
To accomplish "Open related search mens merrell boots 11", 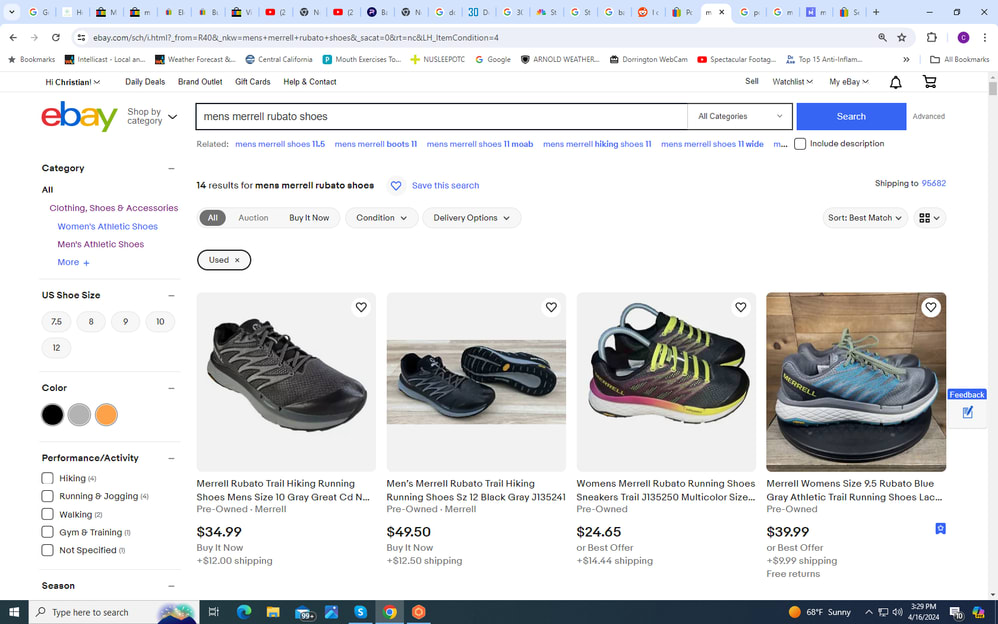I will tap(376, 144).
